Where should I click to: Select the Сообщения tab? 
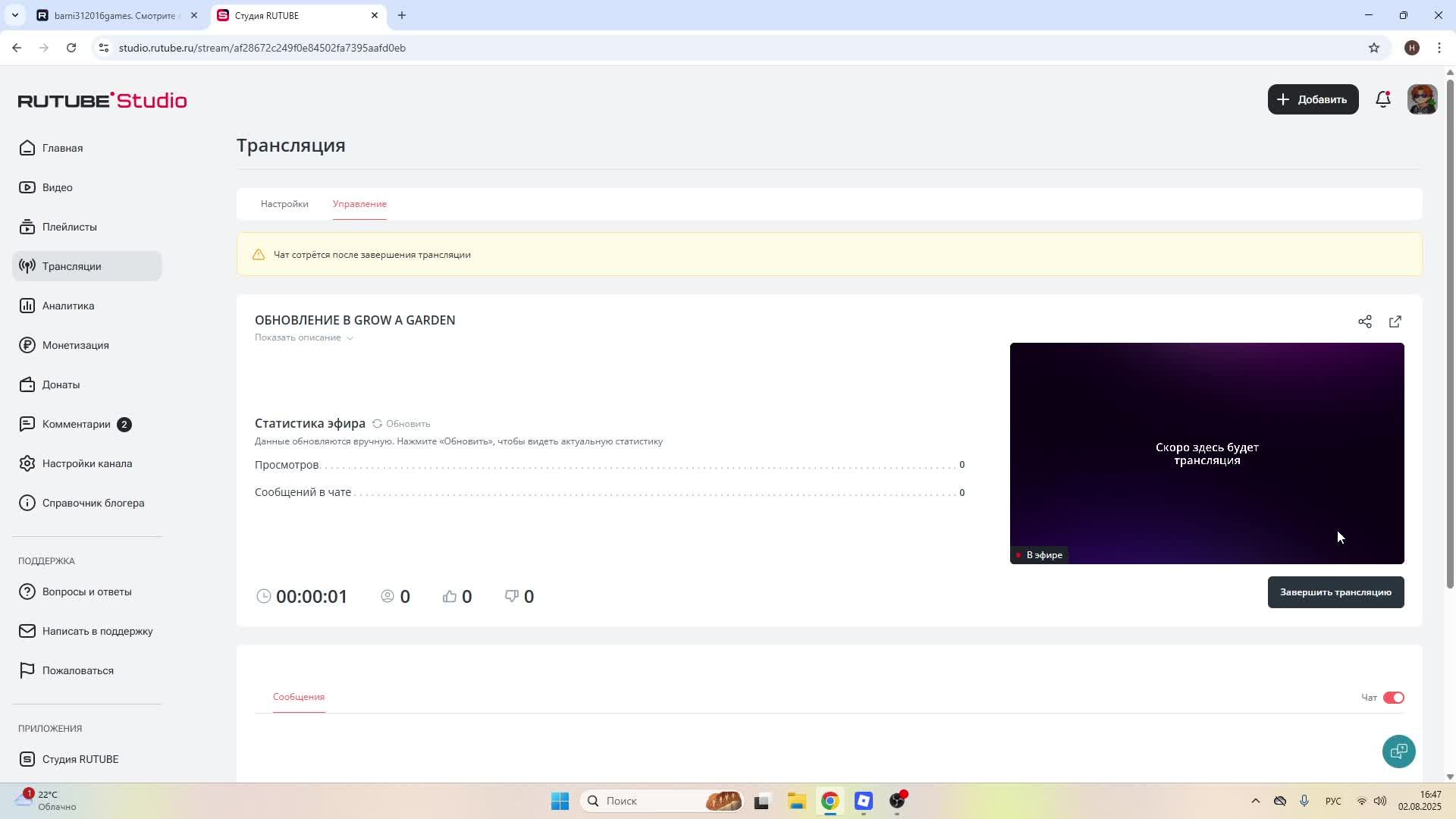point(299,697)
